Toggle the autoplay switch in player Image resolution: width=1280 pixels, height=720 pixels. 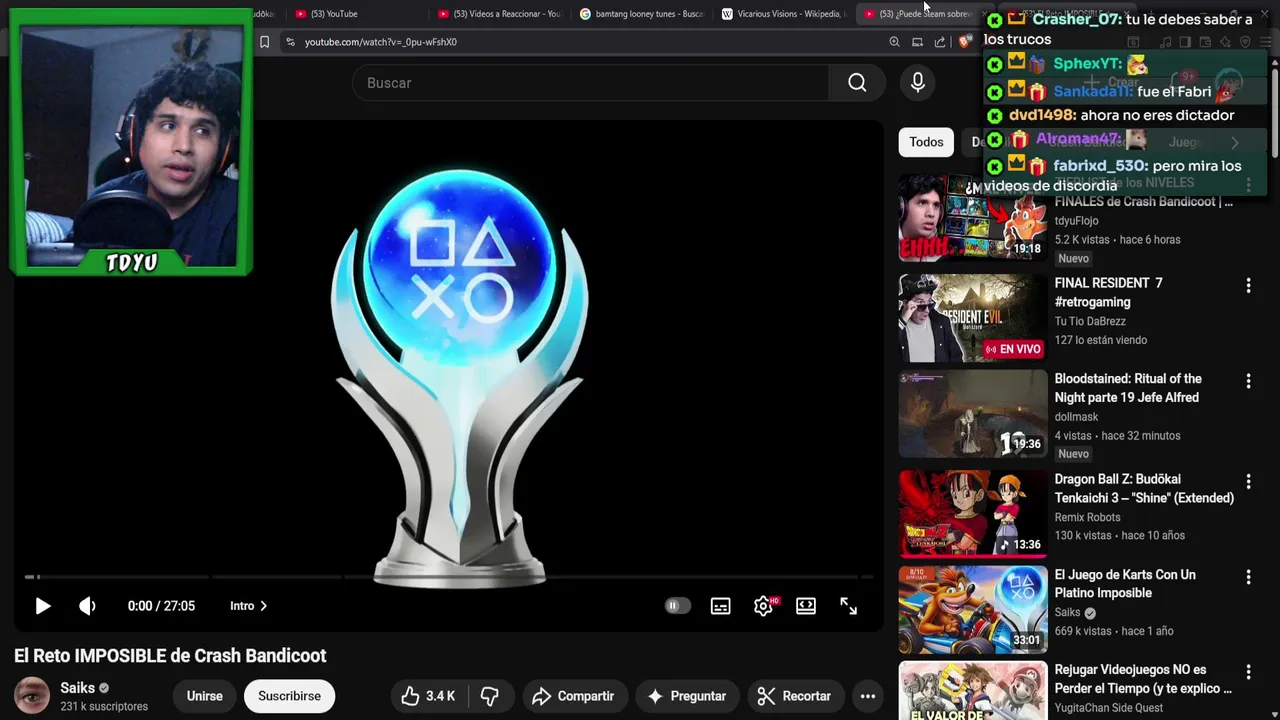677,606
